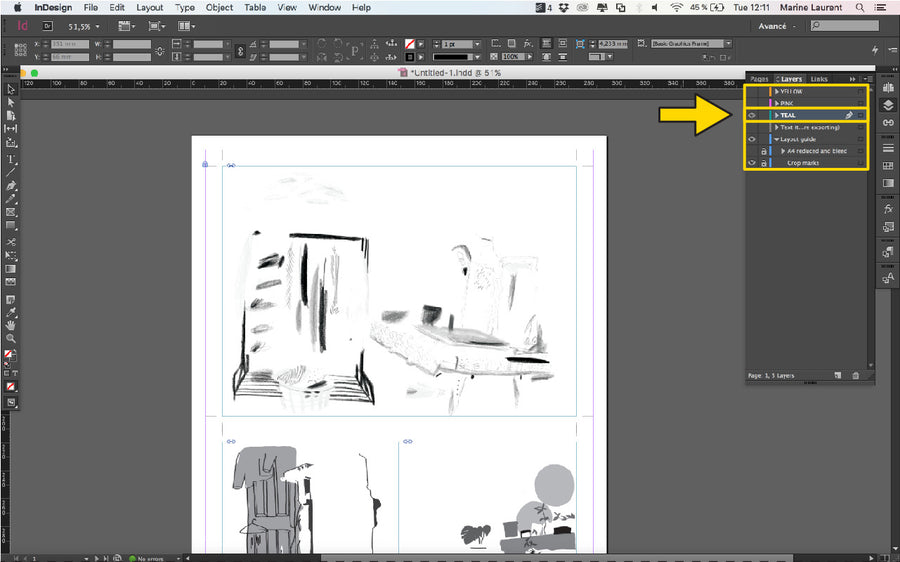Select the Hand tool
The image size is (900, 562).
tap(10, 325)
